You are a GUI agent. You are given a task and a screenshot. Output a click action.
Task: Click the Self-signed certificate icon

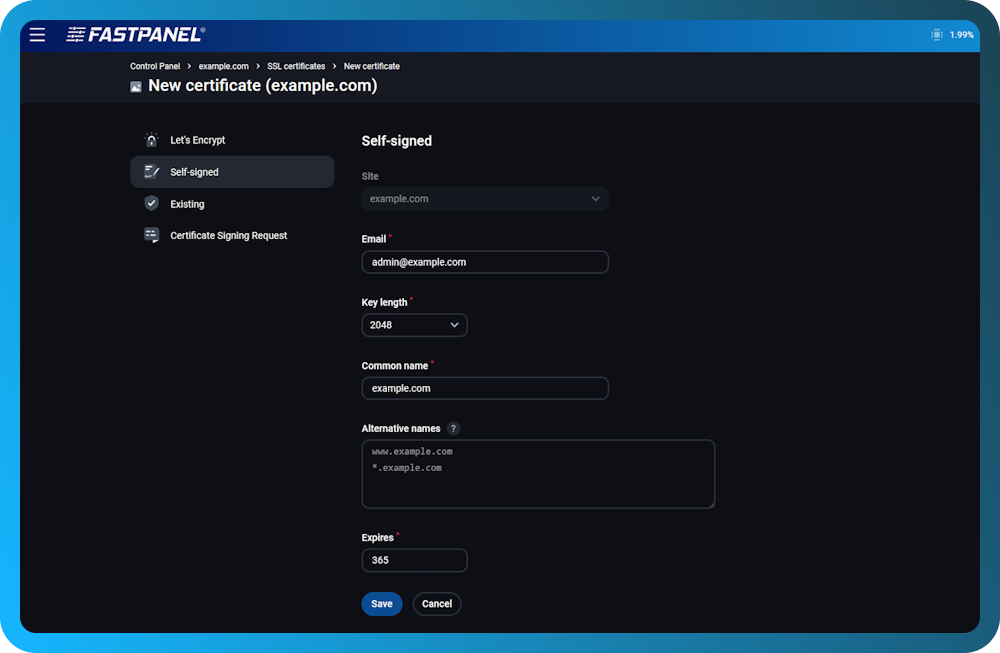(151, 171)
